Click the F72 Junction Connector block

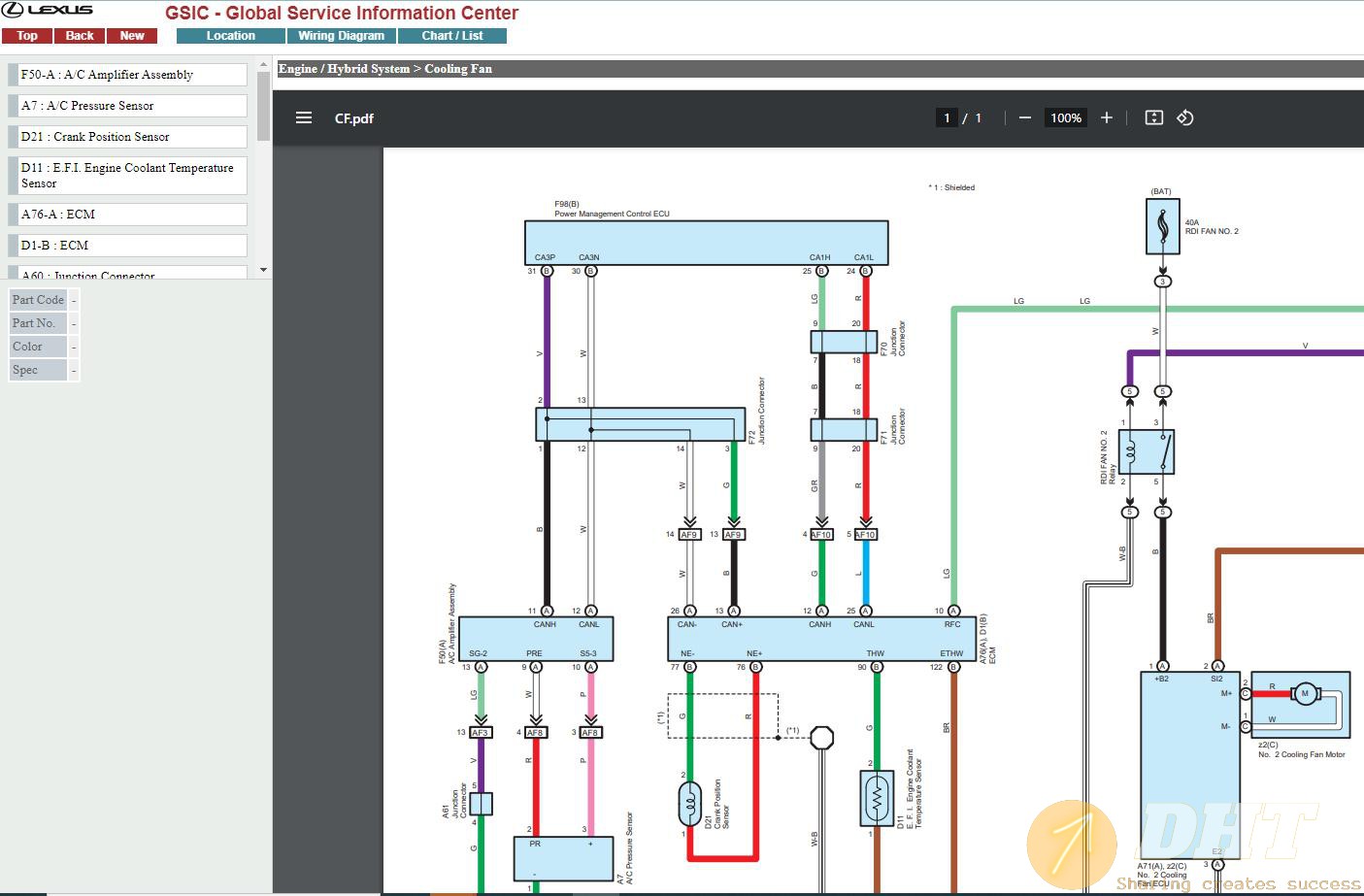tap(641, 425)
